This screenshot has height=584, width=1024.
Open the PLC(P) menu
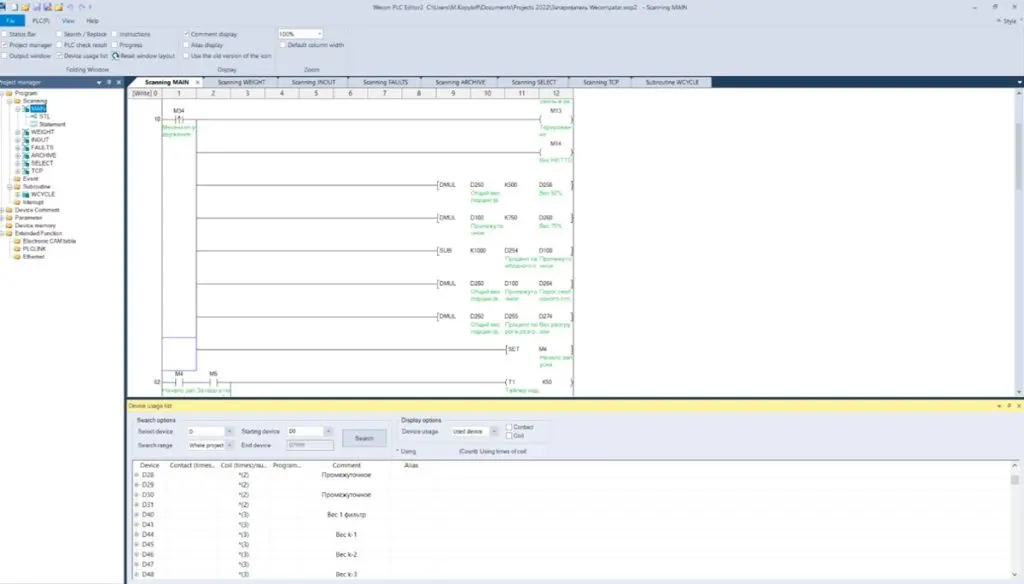click(x=43, y=20)
